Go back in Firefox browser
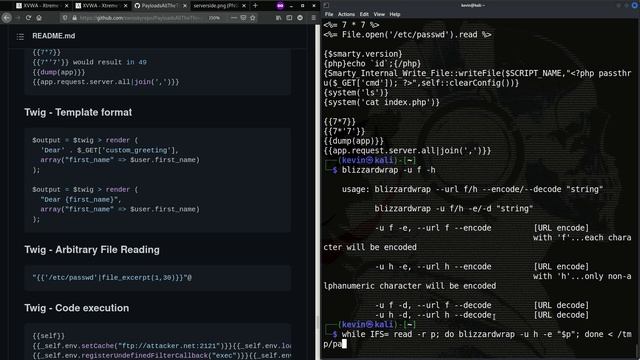Image resolution: width=640 pixels, height=360 pixels. click(x=7, y=18)
